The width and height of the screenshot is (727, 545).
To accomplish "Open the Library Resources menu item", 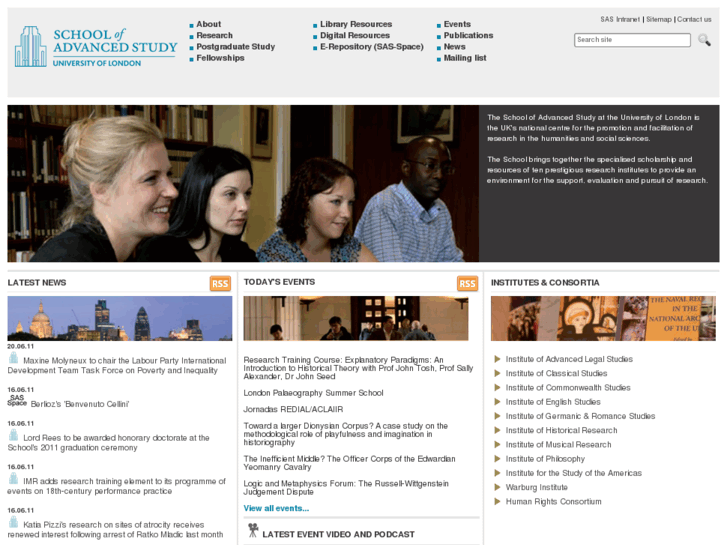I will (x=356, y=24).
